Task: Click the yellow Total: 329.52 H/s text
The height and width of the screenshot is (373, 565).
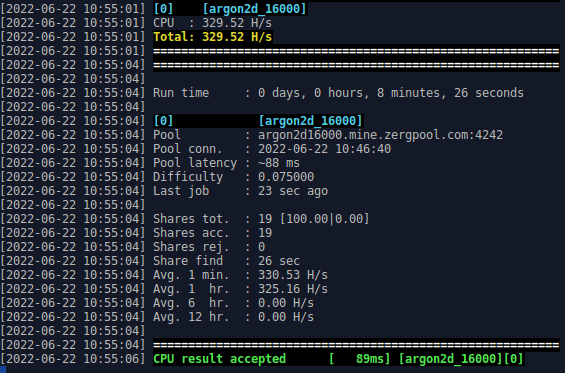Action: tap(213, 37)
